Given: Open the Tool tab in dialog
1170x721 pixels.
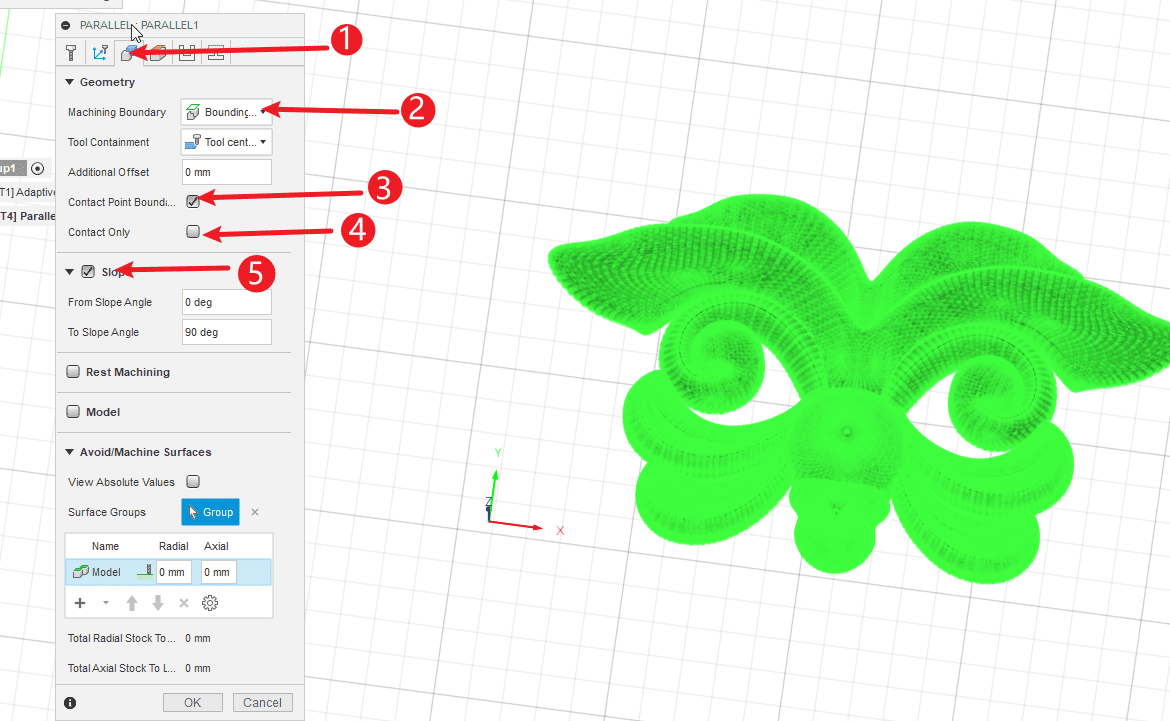Looking at the screenshot, I should pos(71,54).
